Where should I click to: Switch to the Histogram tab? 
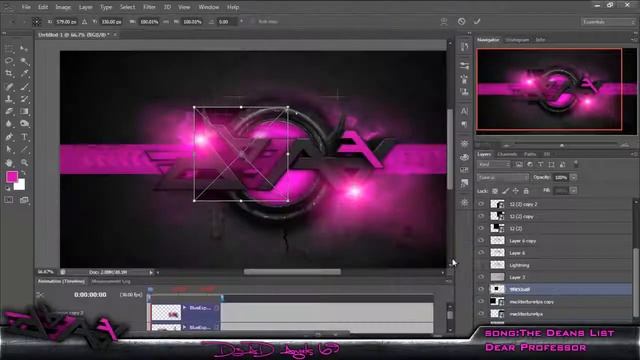pos(517,40)
